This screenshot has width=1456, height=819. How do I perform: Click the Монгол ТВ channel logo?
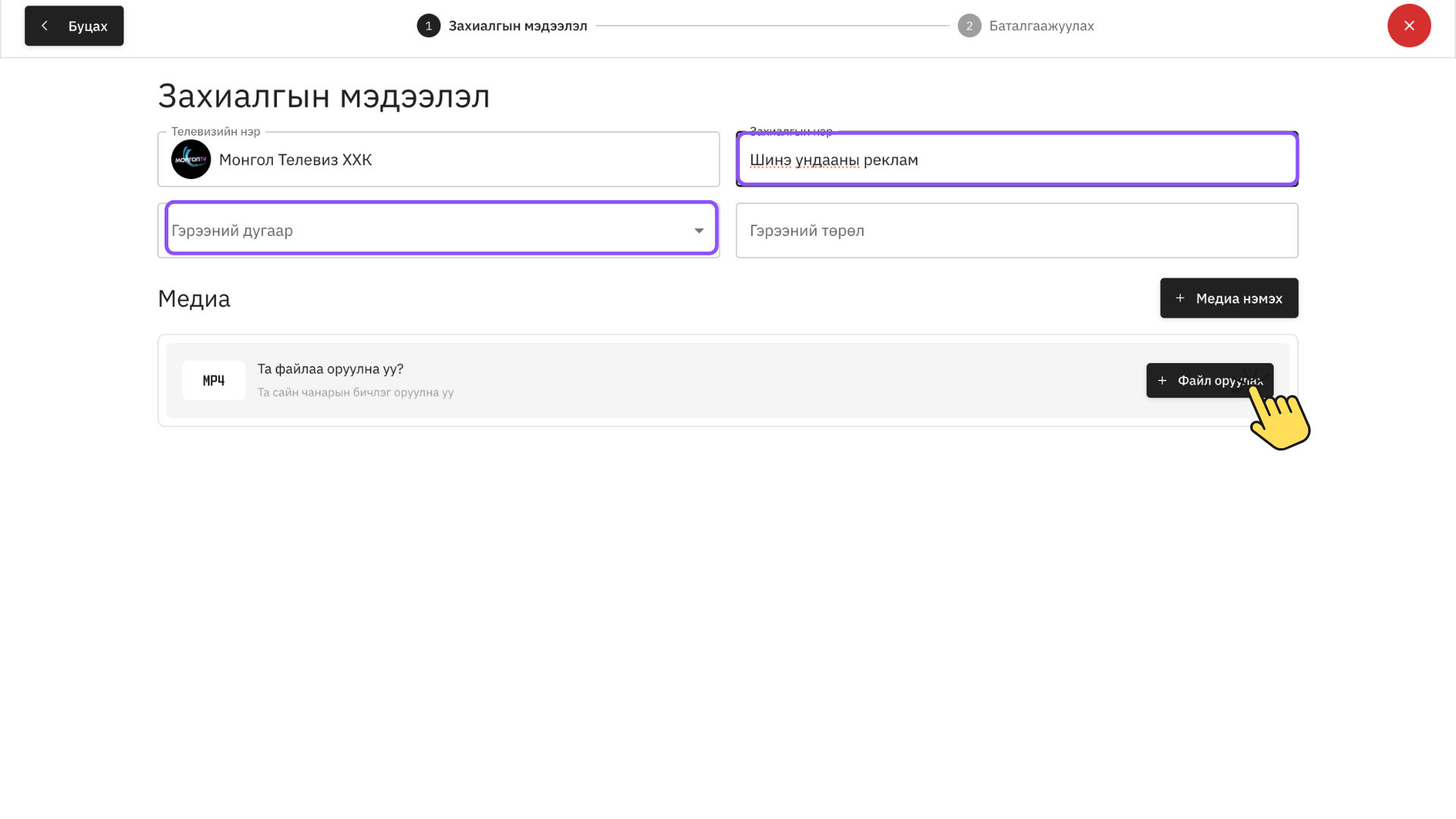[x=191, y=159]
